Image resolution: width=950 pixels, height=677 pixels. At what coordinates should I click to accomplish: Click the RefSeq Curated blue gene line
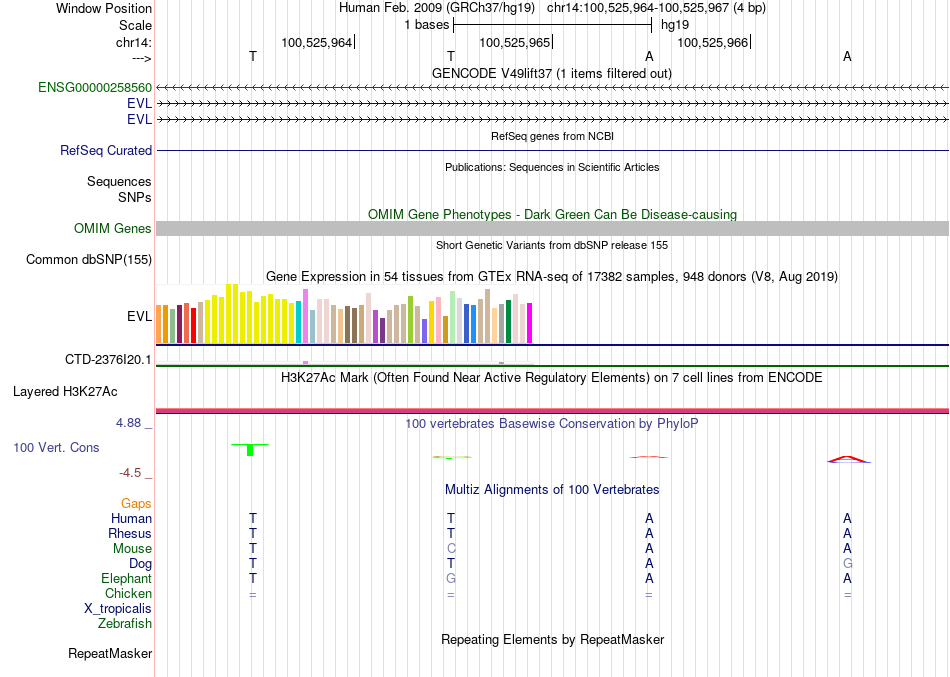(552, 150)
